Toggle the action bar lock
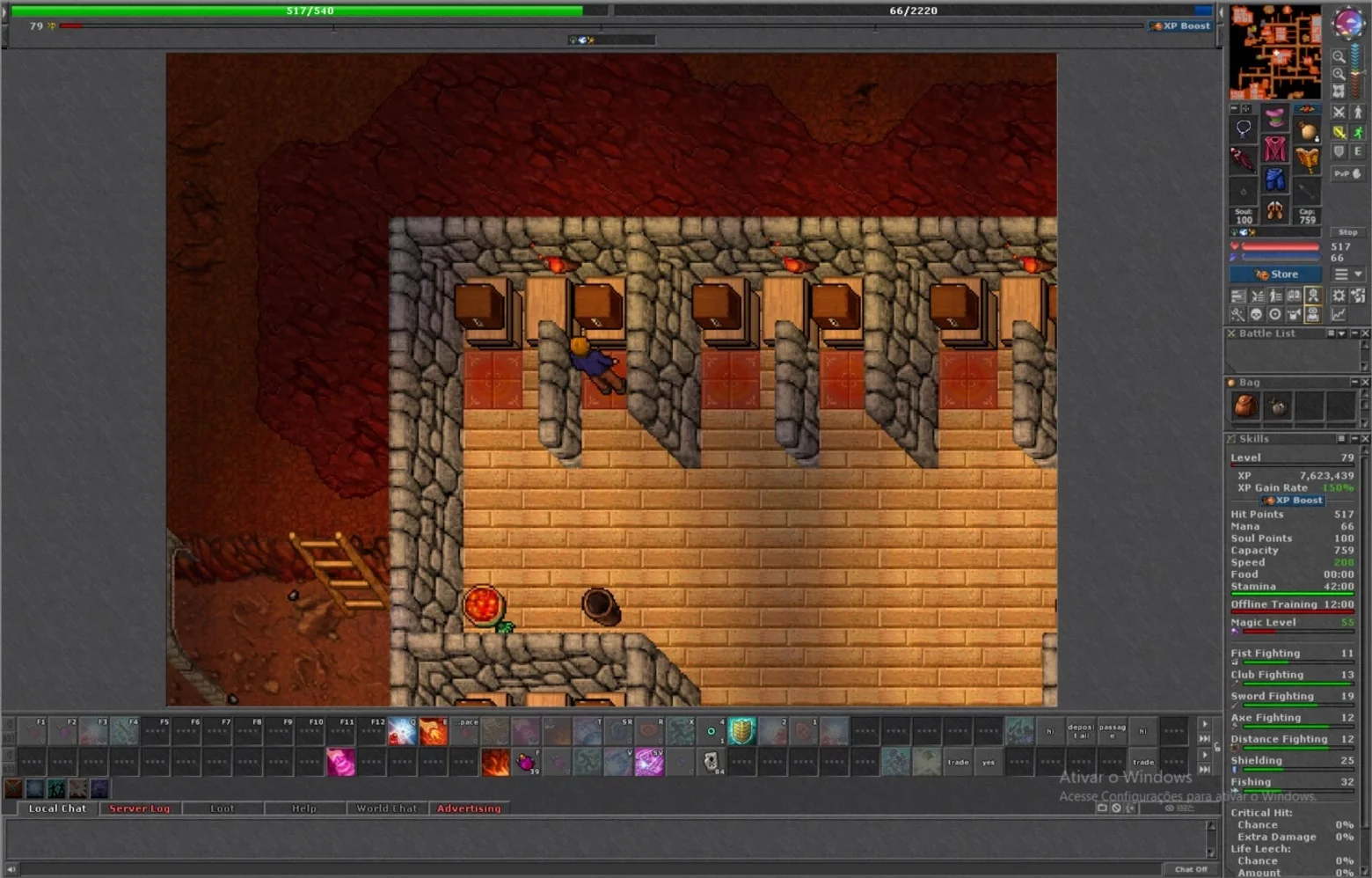The image size is (1372, 878). [1217, 747]
